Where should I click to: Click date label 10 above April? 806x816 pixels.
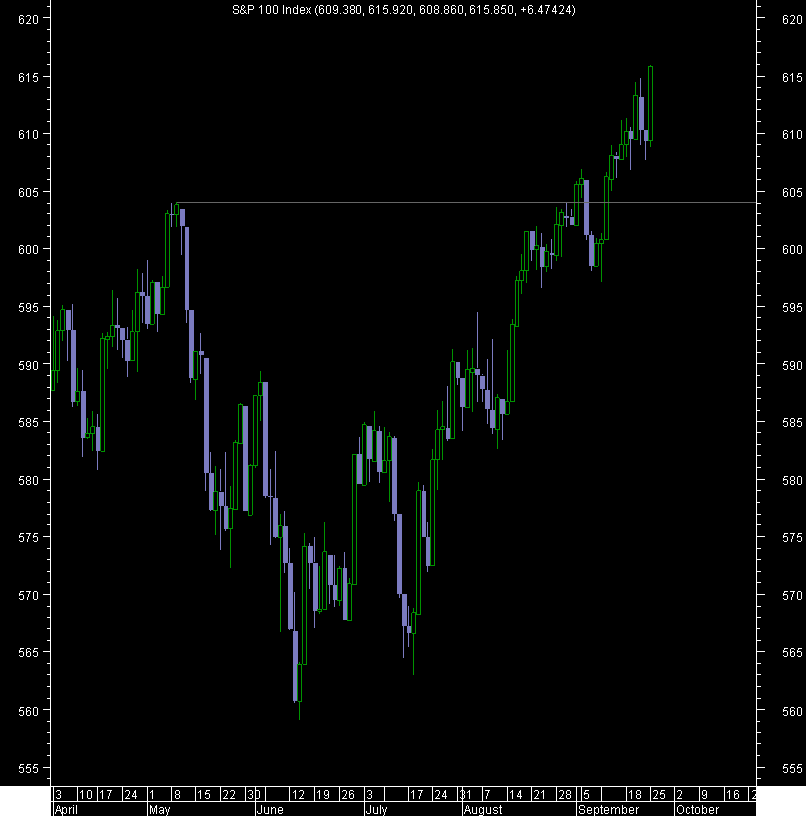[x=86, y=795]
